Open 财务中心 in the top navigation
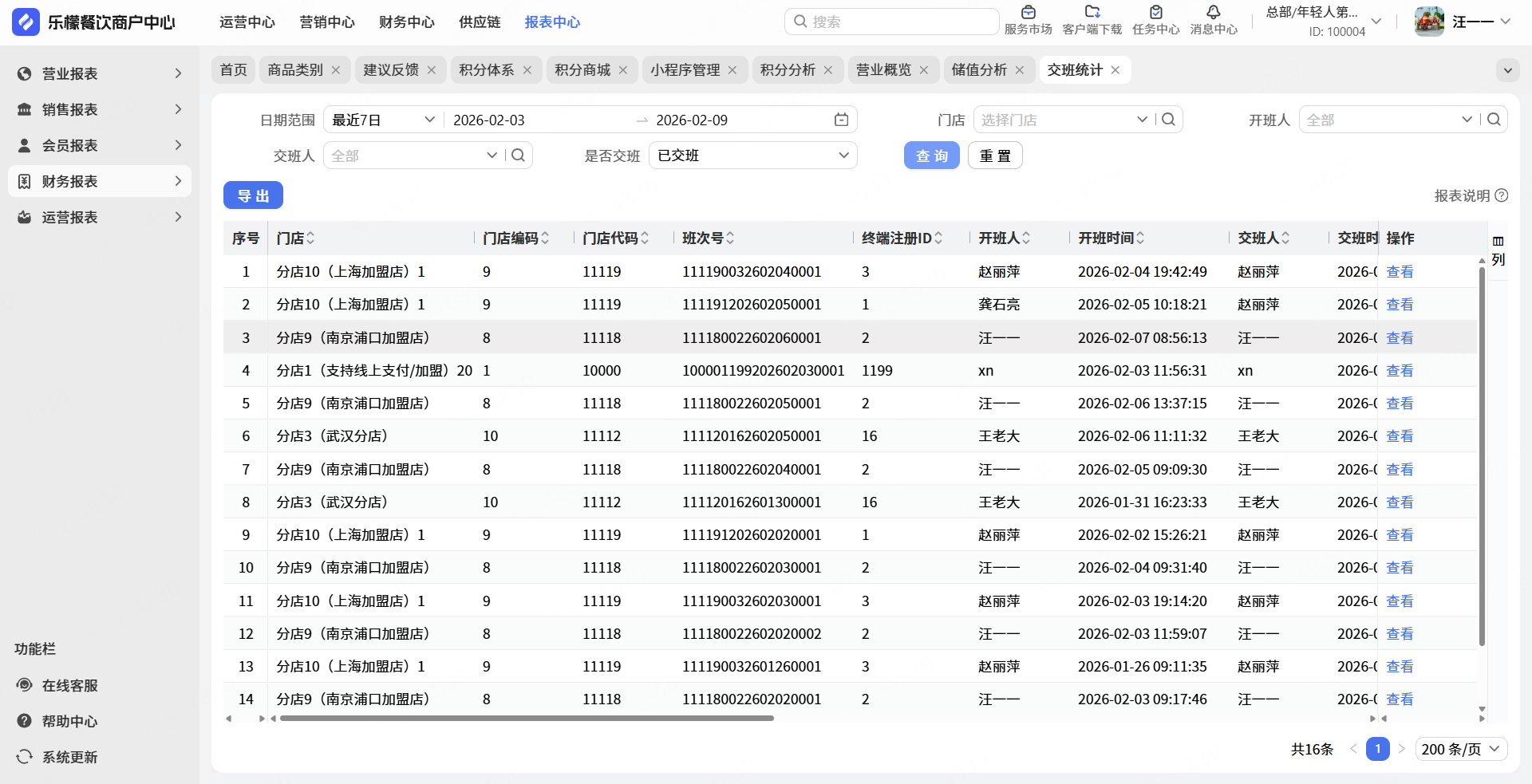The height and width of the screenshot is (784, 1532). [406, 22]
